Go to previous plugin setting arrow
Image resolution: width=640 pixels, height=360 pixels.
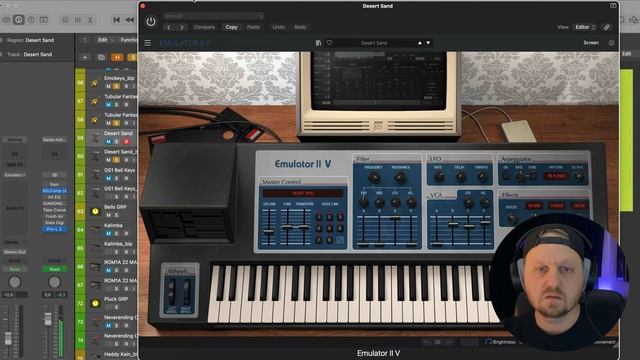[x=169, y=27]
